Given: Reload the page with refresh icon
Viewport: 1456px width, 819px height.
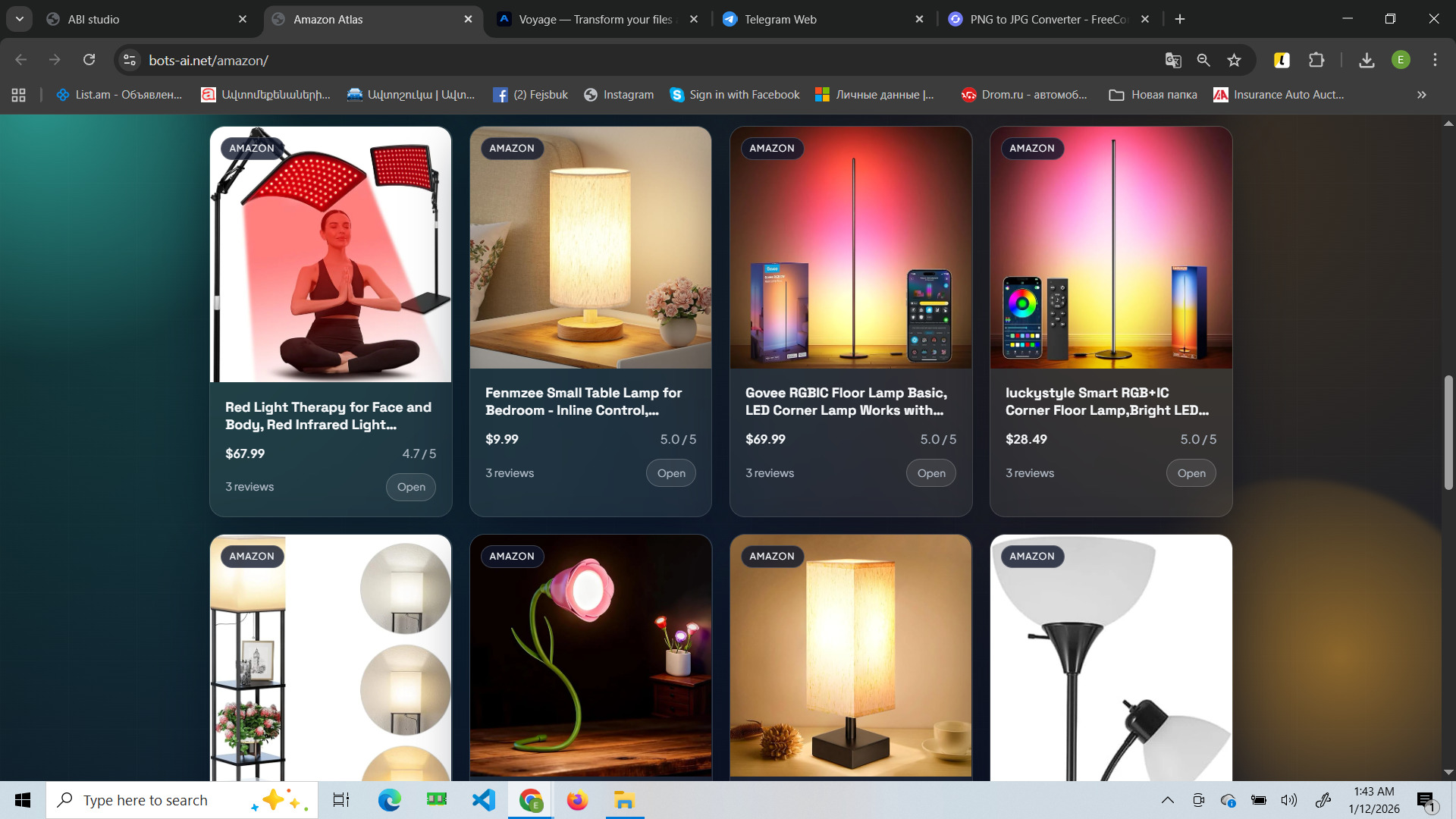Looking at the screenshot, I should click(x=89, y=61).
